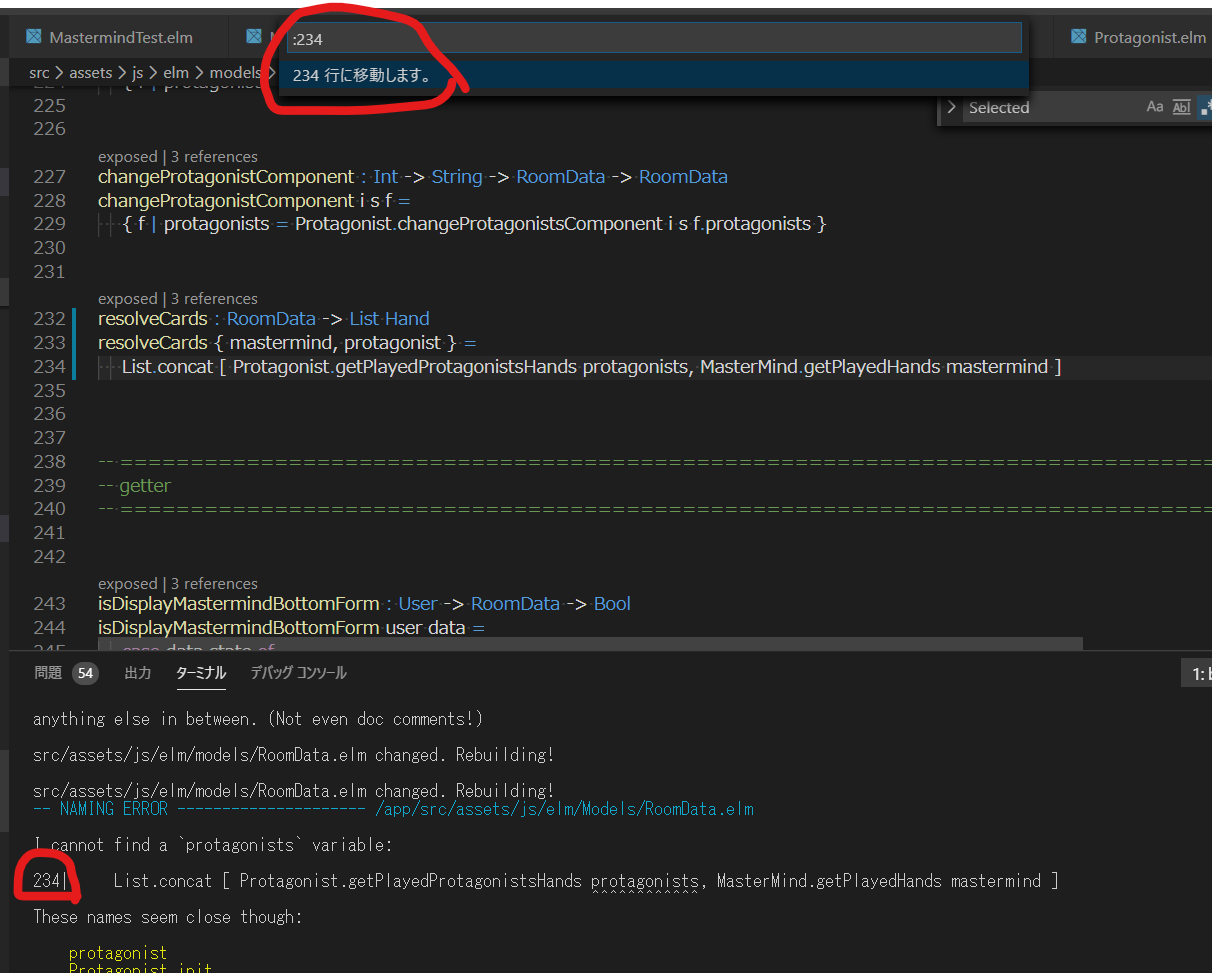1212x973 pixels.
Task: Click 'Protagonist.getPlayedProtagonistsHands' in editor line 234
Action: click(405, 367)
